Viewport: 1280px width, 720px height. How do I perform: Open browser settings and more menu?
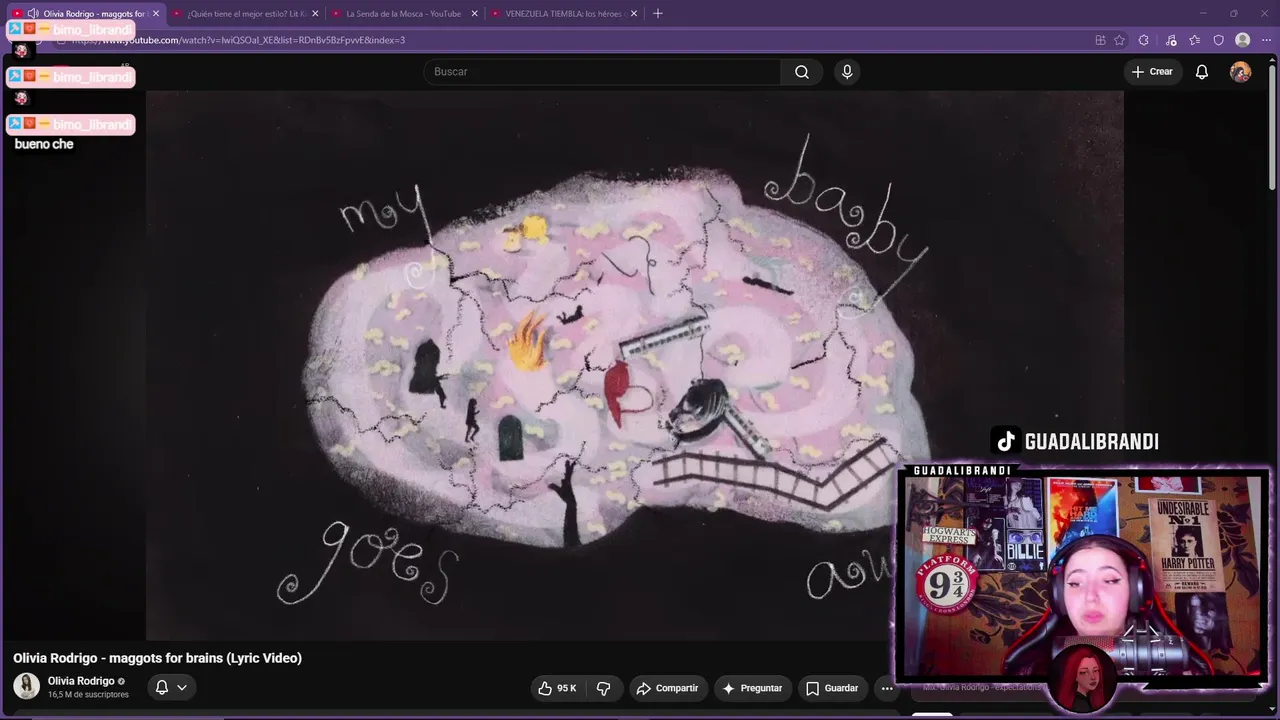(x=1267, y=40)
